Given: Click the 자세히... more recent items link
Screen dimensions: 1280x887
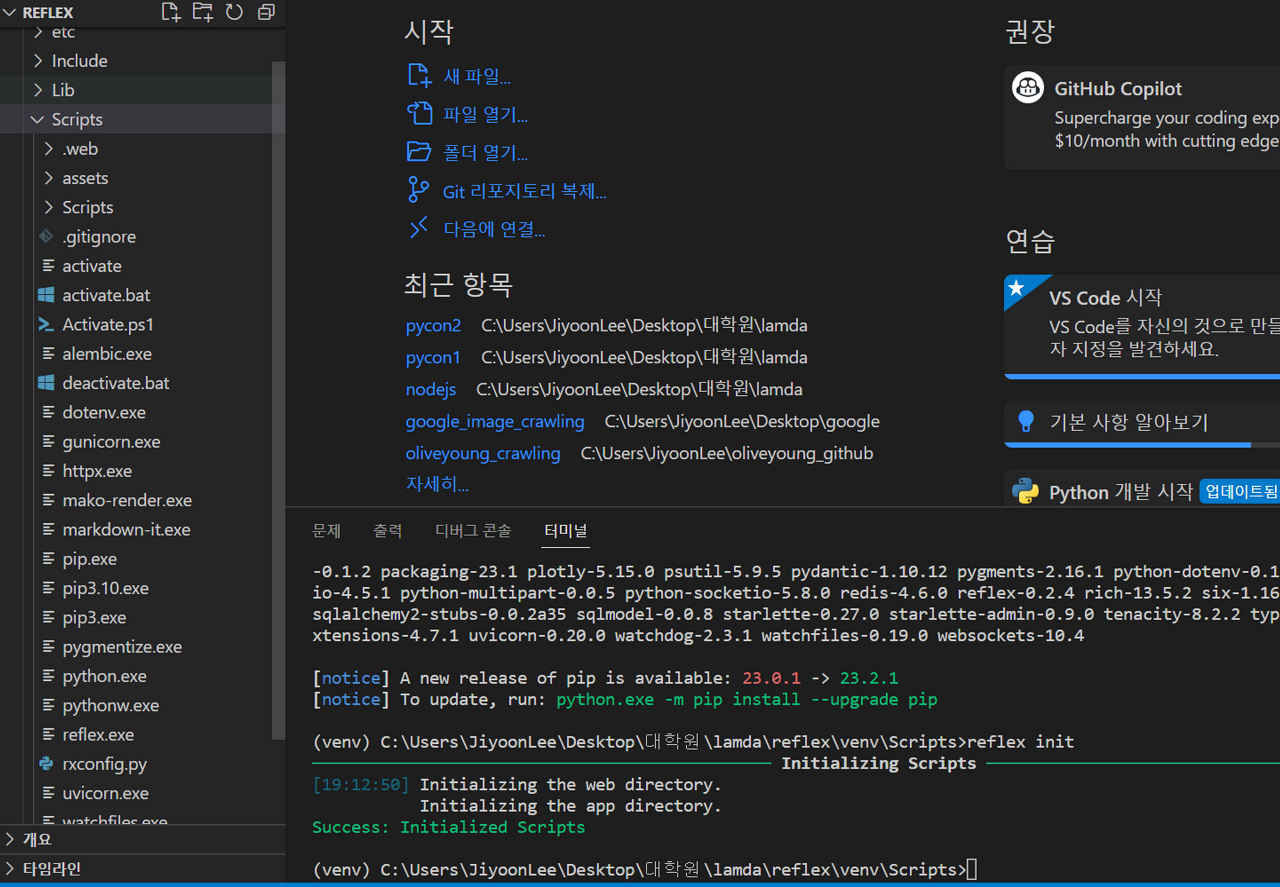Looking at the screenshot, I should [x=437, y=484].
